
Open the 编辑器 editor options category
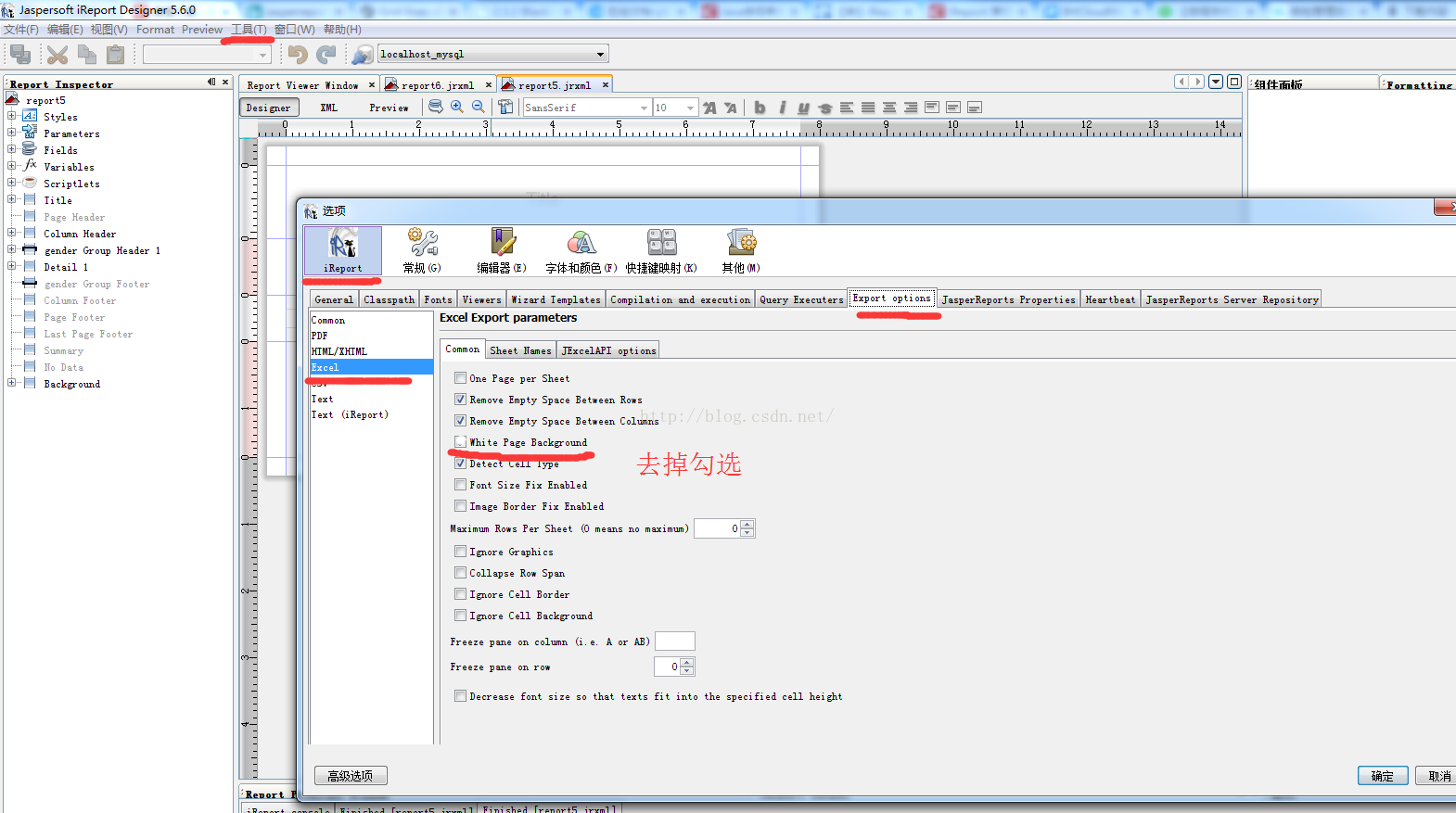pyautogui.click(x=502, y=250)
